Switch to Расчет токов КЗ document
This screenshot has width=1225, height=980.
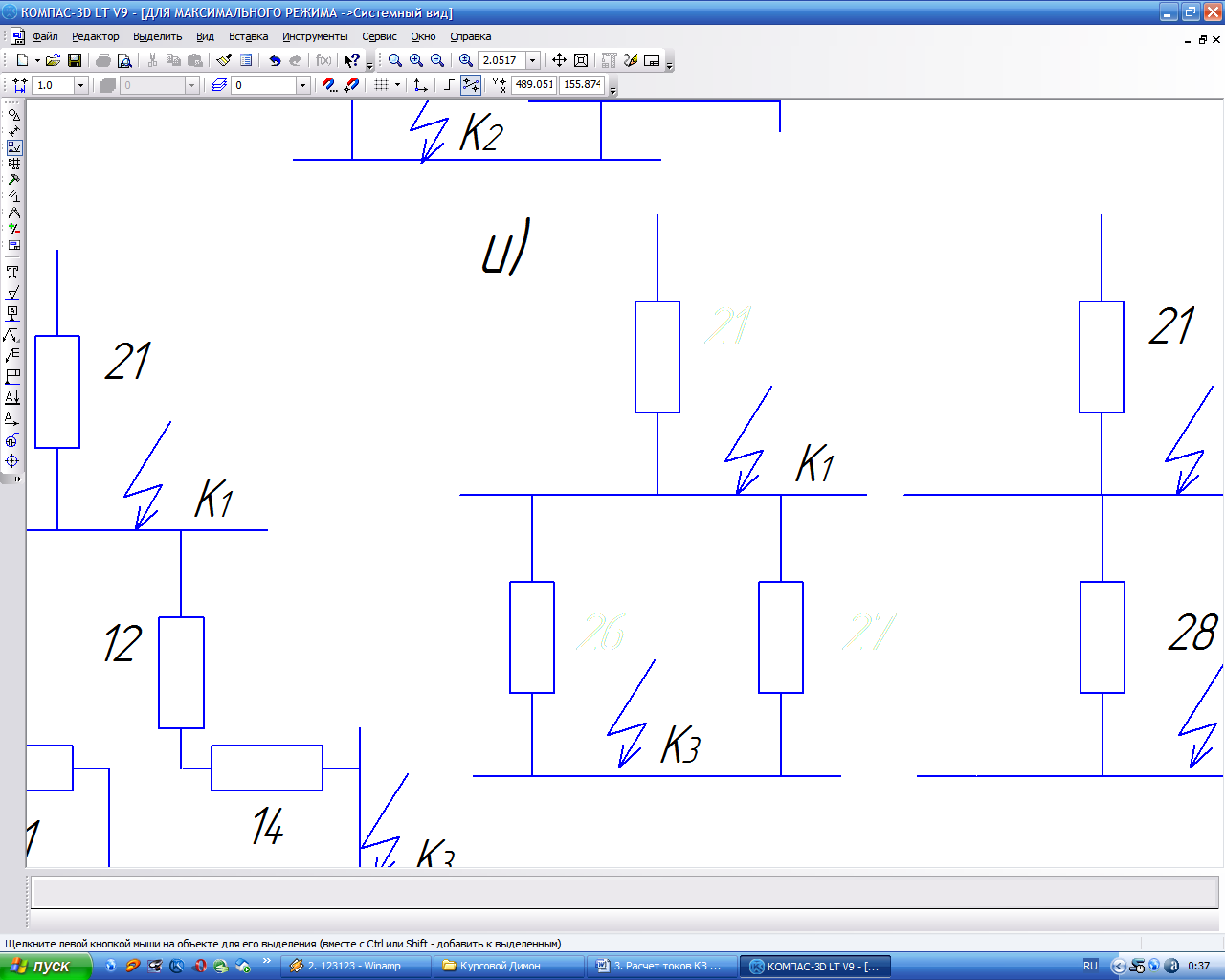(x=661, y=966)
